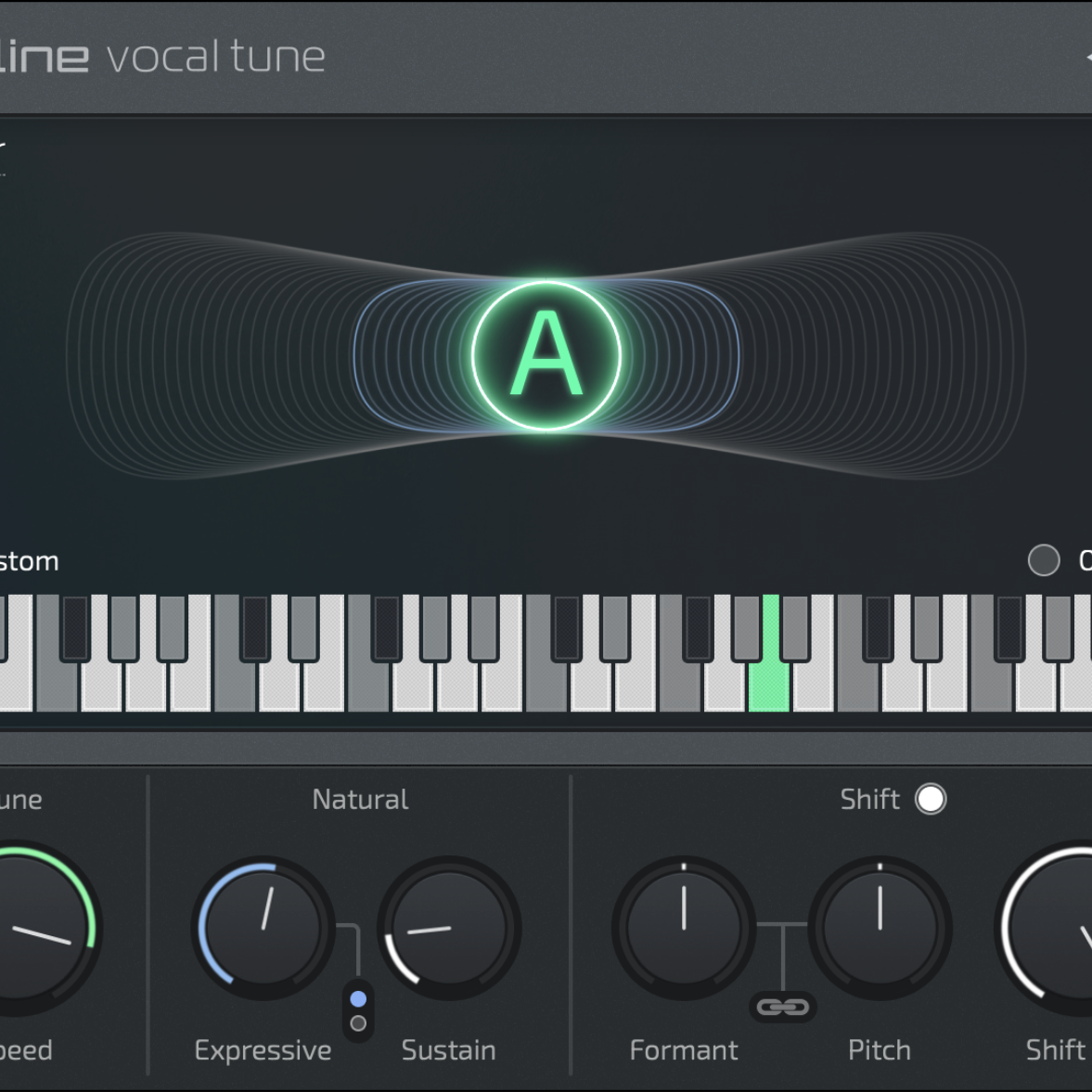Click the Formant label
Viewport: 1092px width, 1092px height.
[x=684, y=1050]
